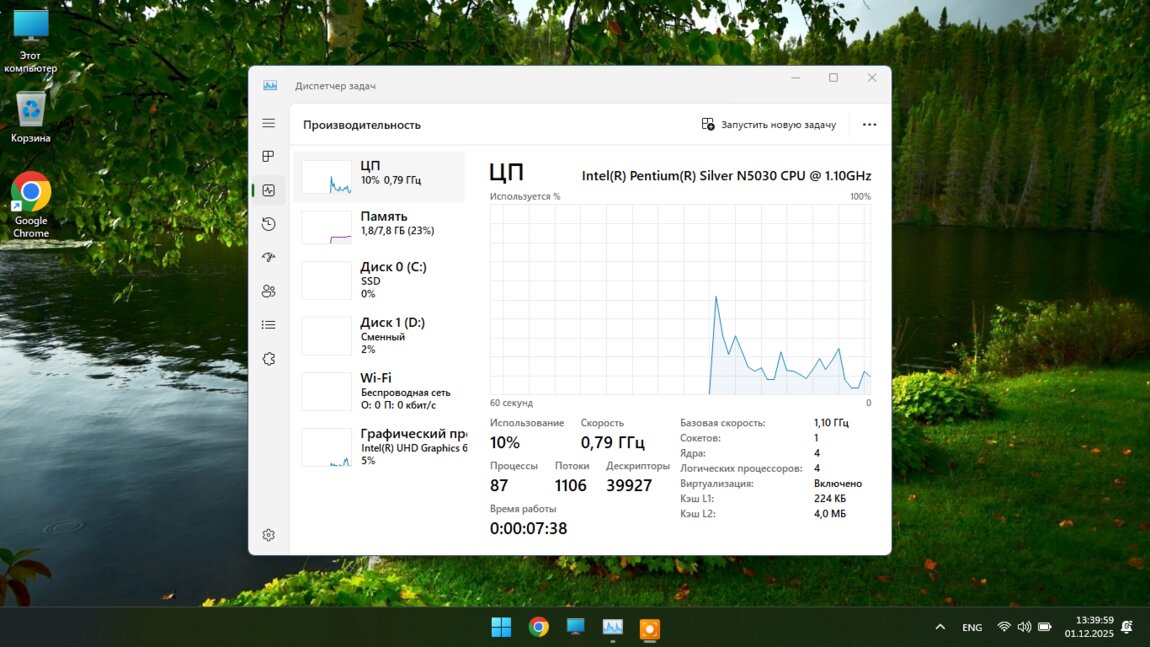Open Services page puzzle icon
The width and height of the screenshot is (1150, 647).
click(268, 359)
